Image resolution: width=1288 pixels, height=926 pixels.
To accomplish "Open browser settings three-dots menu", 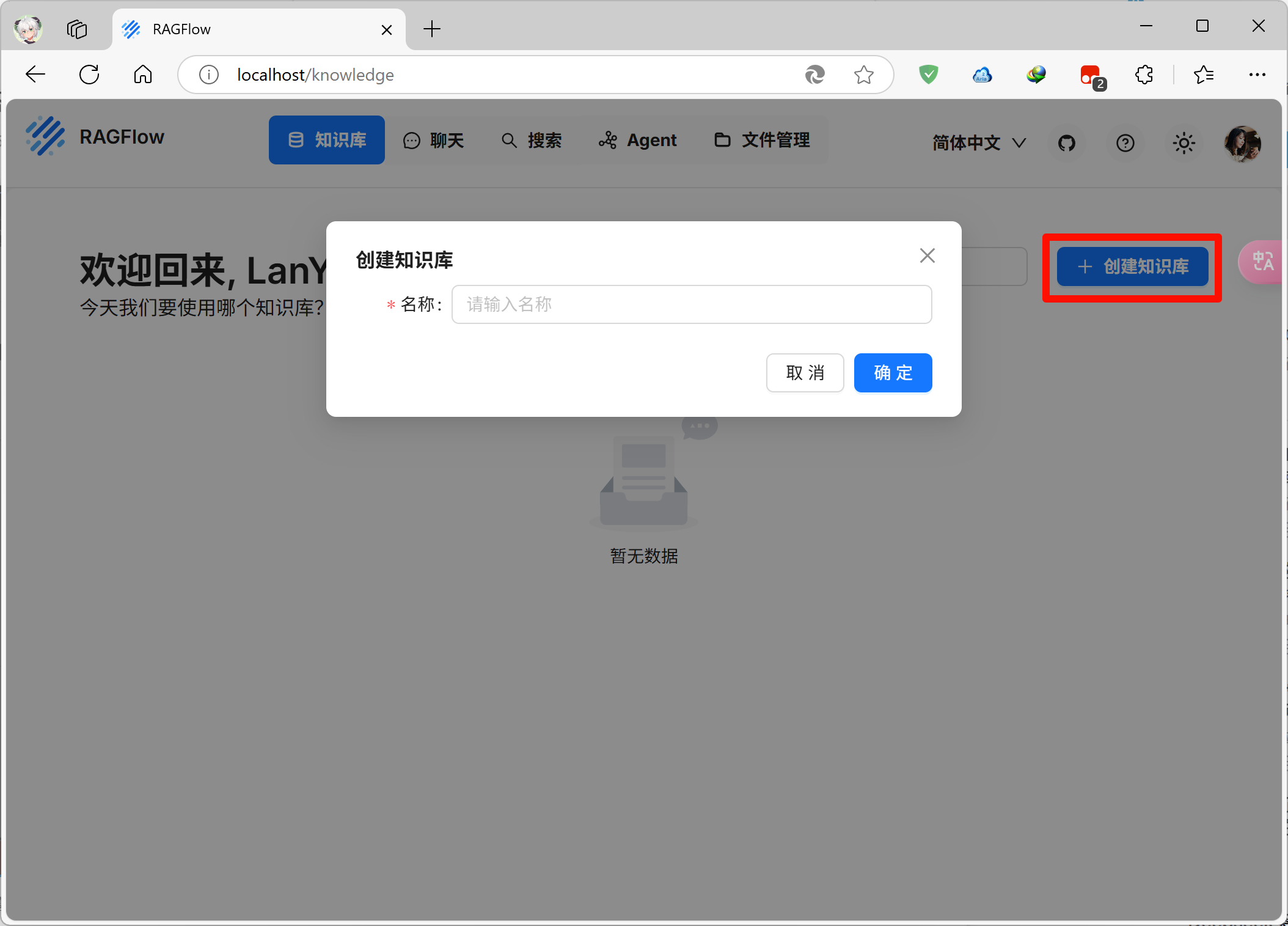I will [1257, 75].
